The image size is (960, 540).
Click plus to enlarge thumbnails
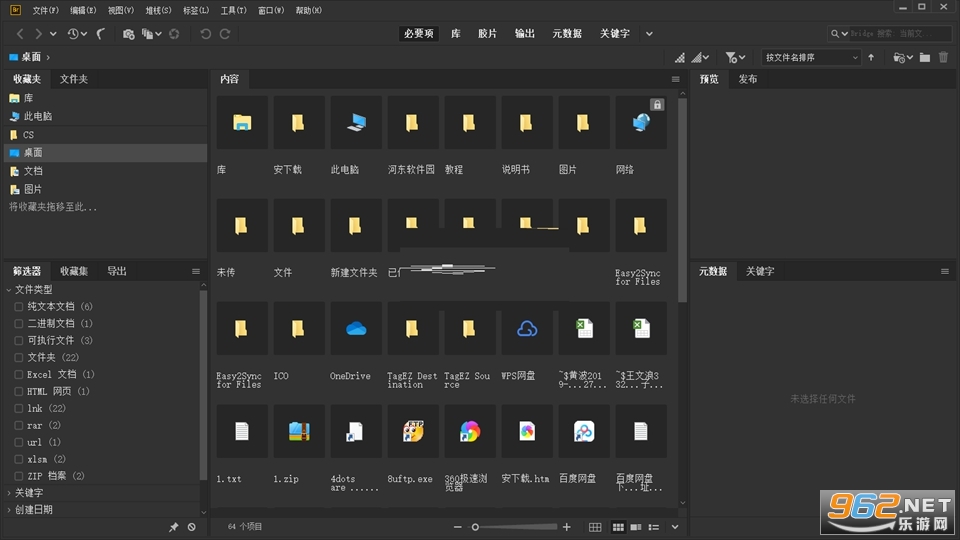[567, 527]
